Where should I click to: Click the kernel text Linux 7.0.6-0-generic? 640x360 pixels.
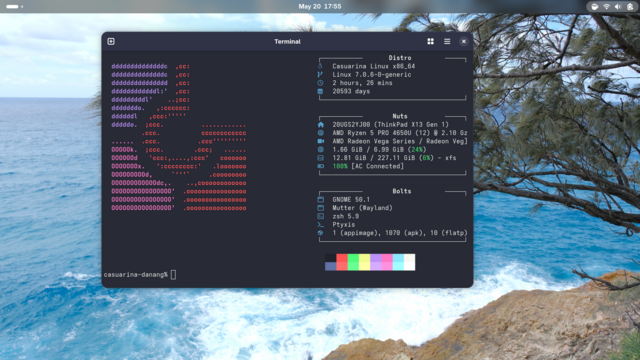(371, 74)
